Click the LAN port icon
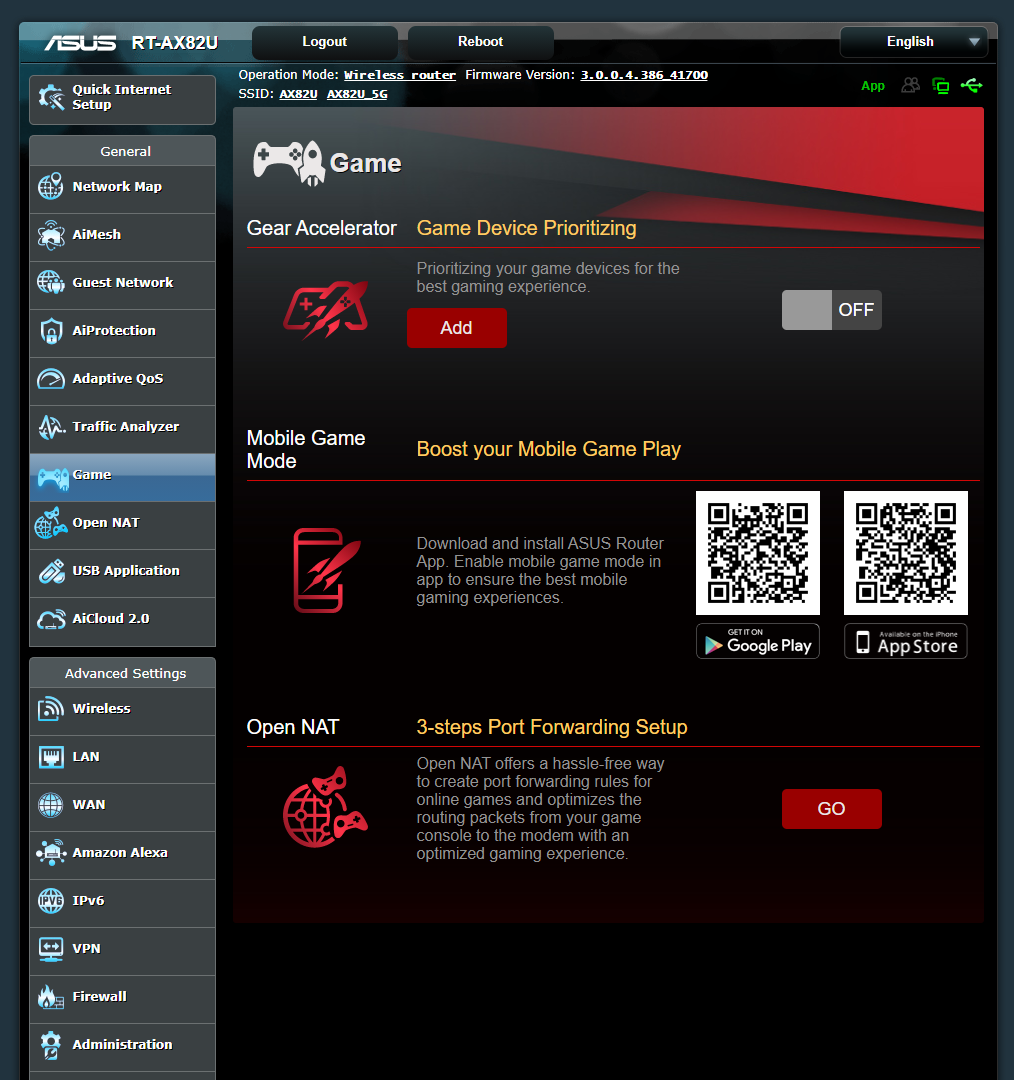The height and width of the screenshot is (1080, 1014). click(51, 757)
